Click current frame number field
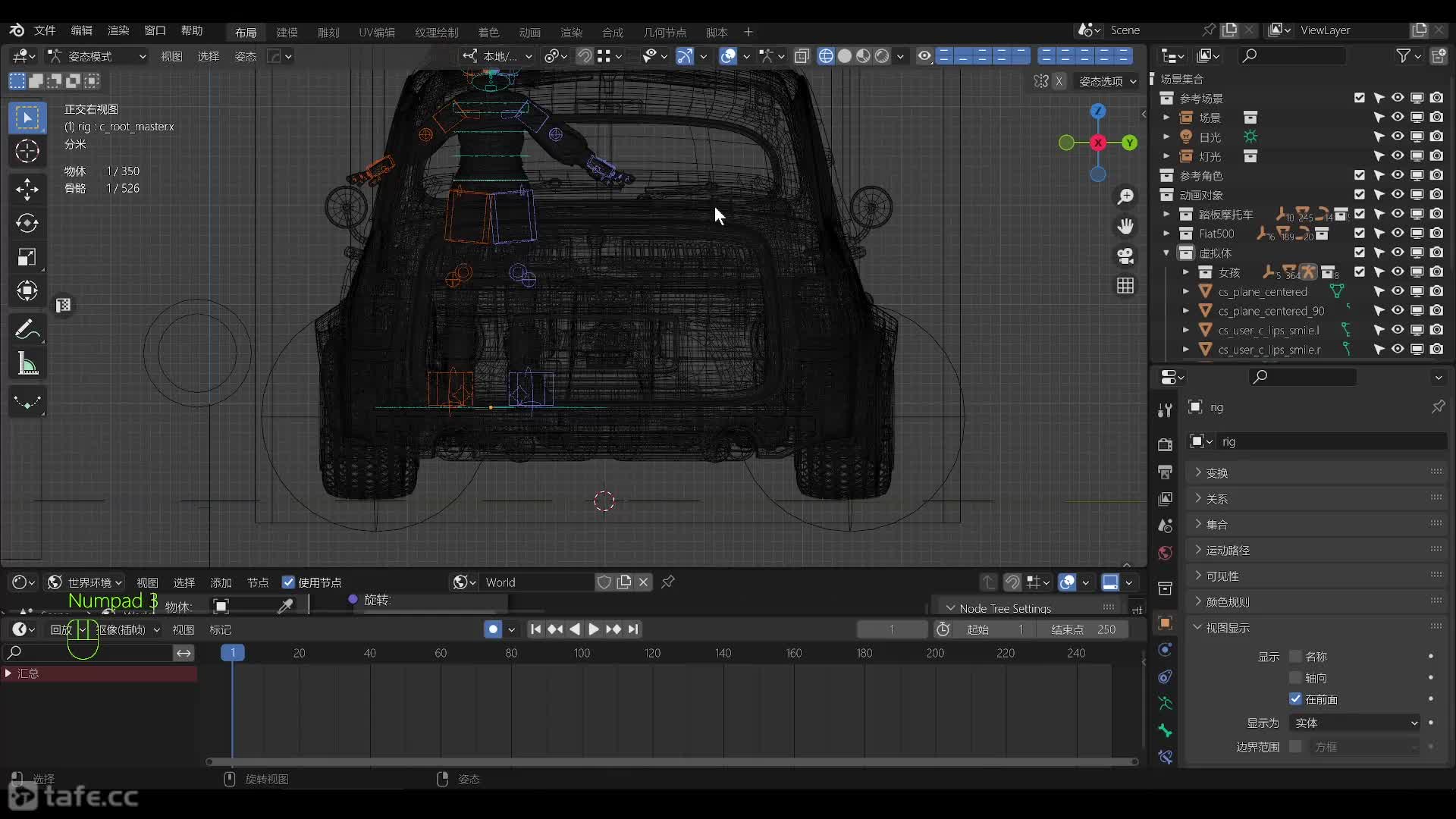 pos(892,629)
